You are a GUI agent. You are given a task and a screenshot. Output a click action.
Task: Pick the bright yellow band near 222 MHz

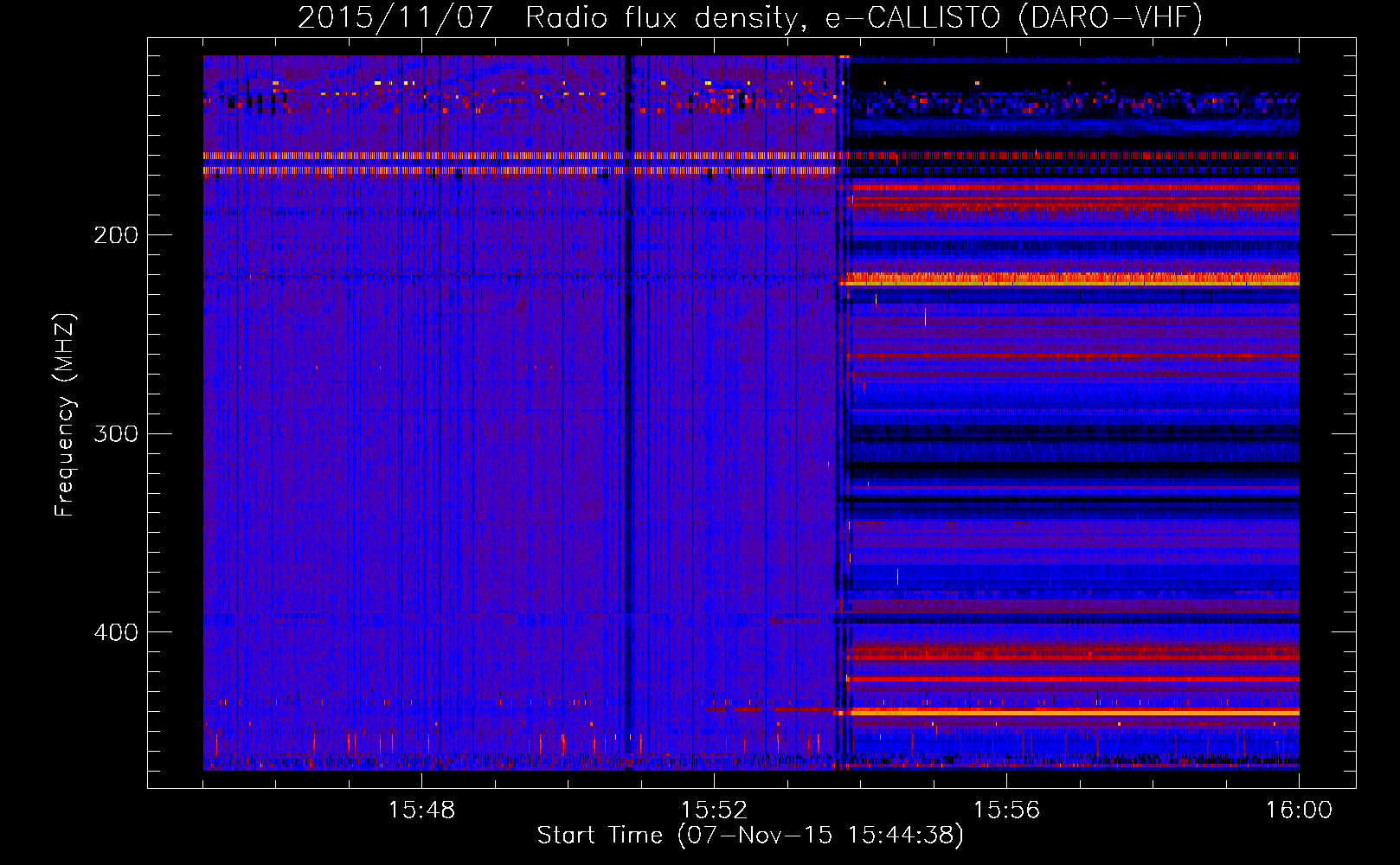coord(1073,279)
